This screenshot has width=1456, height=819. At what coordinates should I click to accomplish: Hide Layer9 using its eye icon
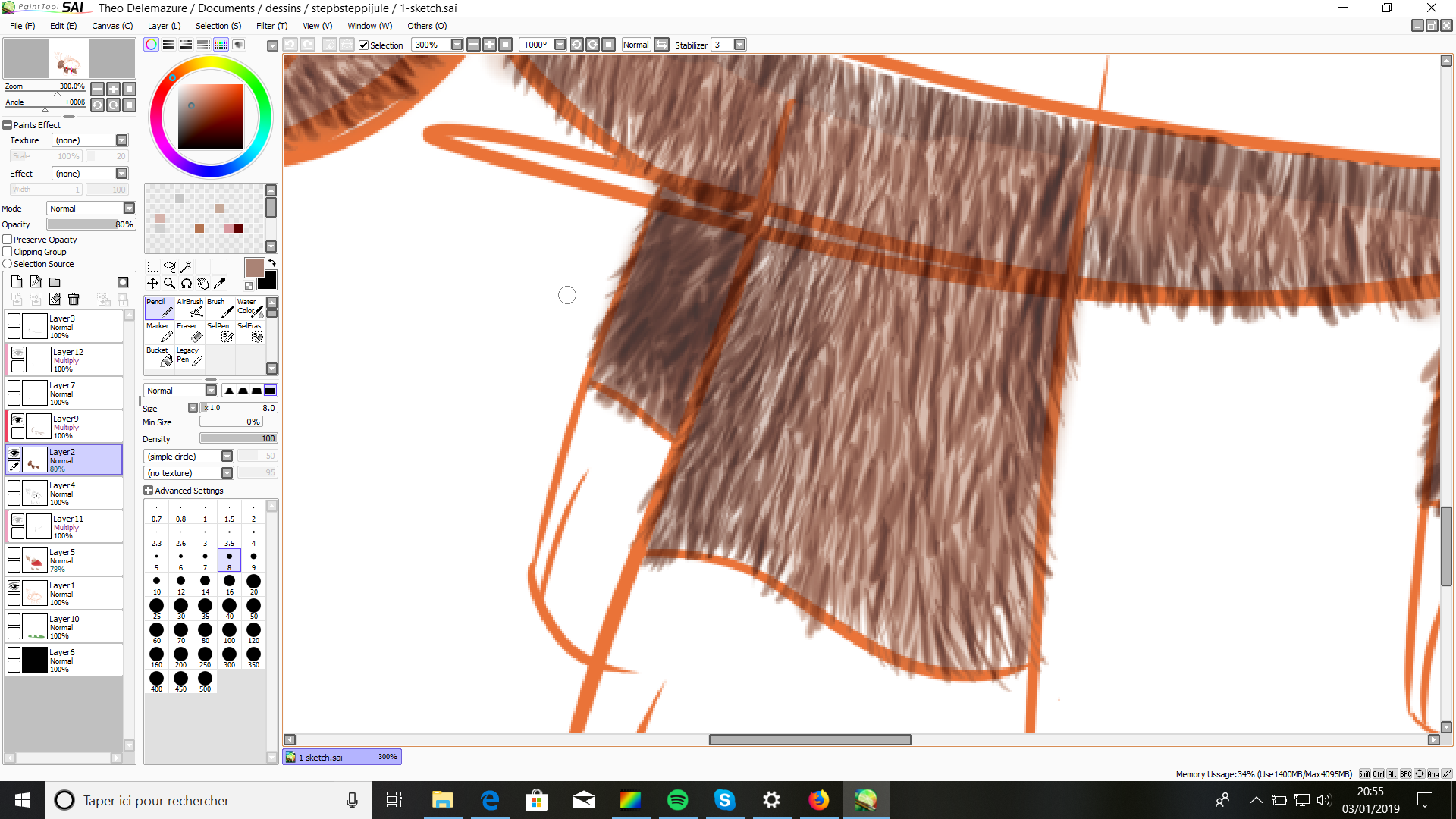tap(17, 419)
